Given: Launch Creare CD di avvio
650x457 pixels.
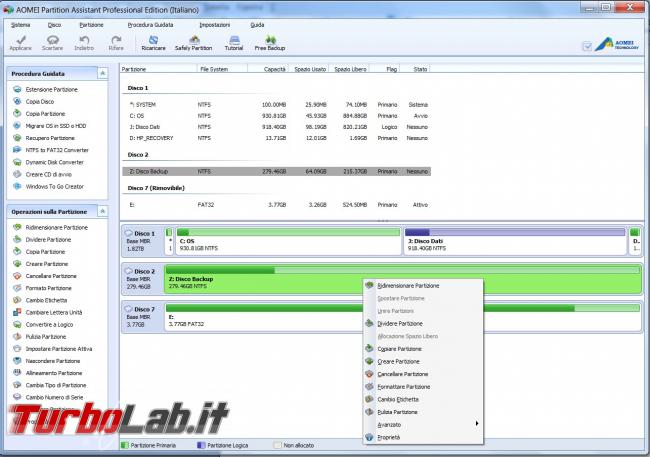Looking at the screenshot, I should pyautogui.click(x=49, y=174).
